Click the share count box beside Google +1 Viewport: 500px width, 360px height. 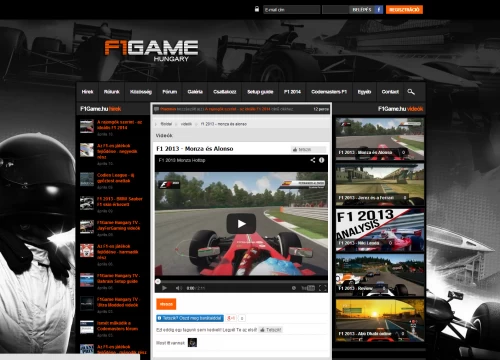[x=242, y=318]
